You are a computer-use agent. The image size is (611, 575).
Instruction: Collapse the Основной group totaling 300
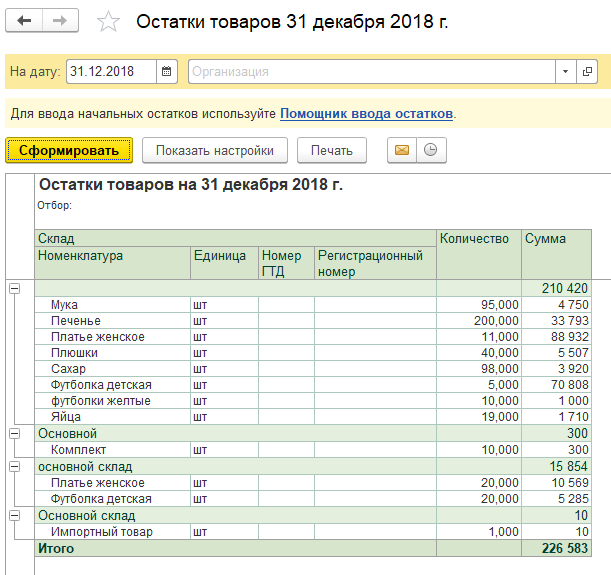click(x=15, y=433)
